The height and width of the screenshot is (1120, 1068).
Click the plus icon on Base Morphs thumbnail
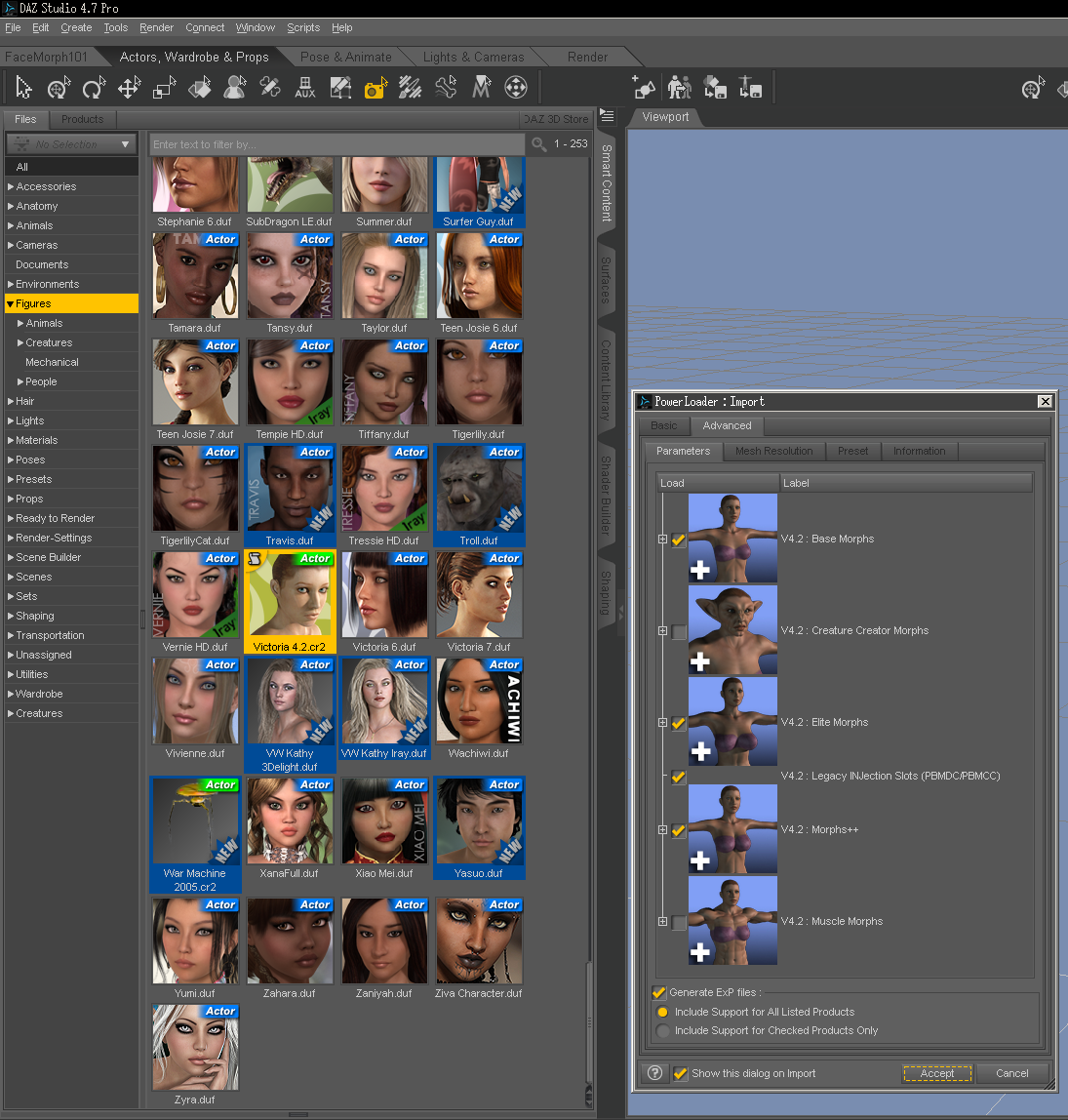click(x=699, y=570)
